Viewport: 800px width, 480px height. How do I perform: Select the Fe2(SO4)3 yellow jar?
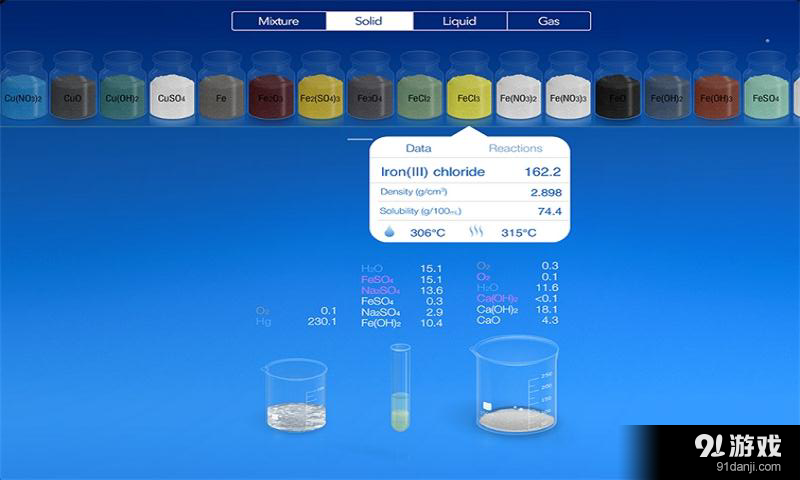point(320,90)
